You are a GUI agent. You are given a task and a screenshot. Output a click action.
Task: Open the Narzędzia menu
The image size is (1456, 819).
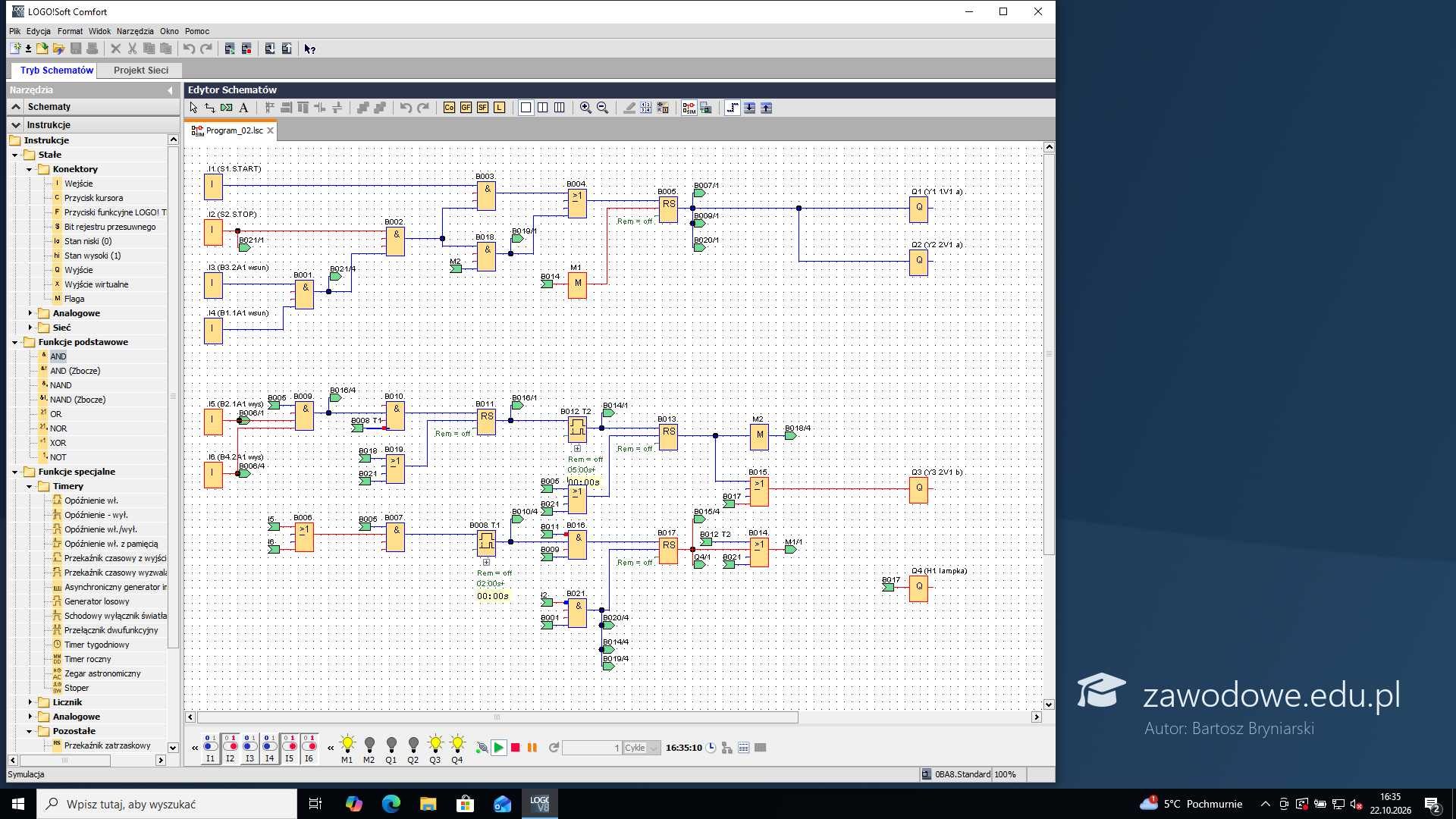tap(135, 31)
